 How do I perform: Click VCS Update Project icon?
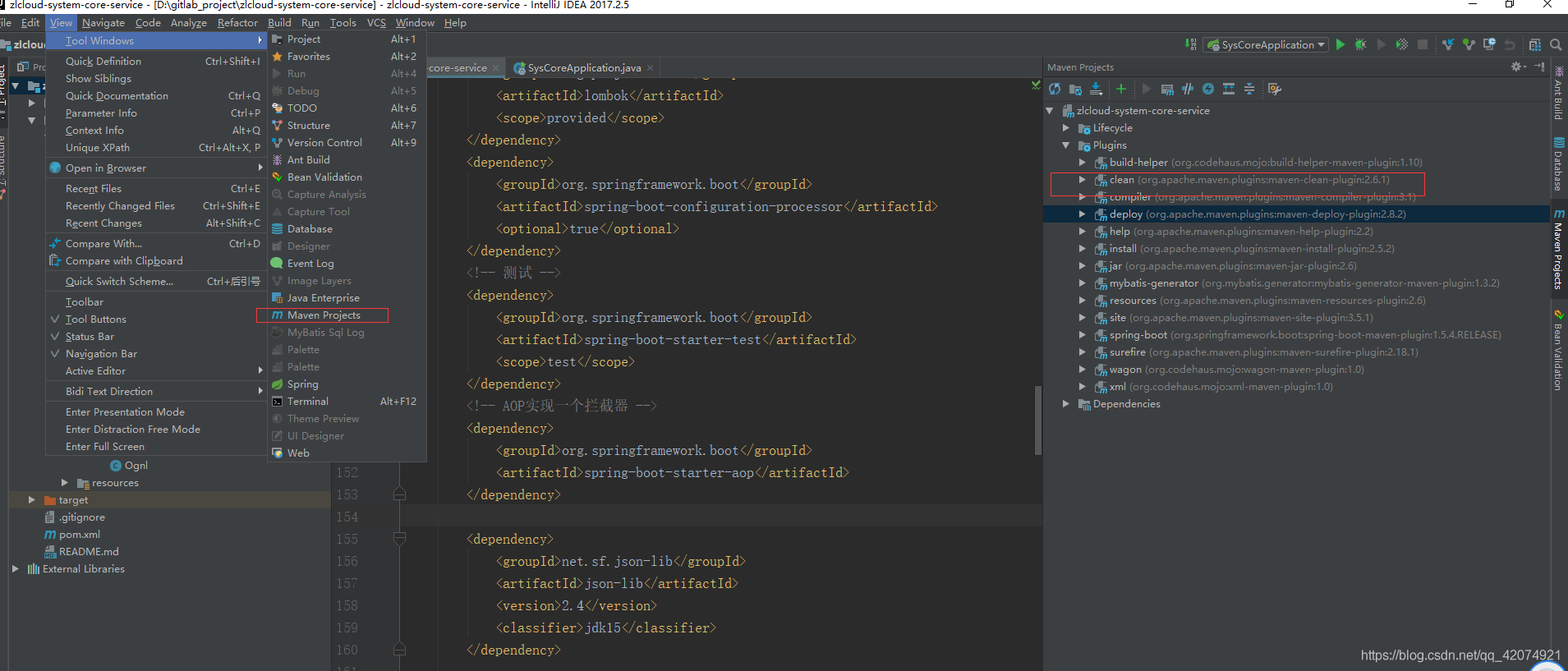click(1448, 44)
